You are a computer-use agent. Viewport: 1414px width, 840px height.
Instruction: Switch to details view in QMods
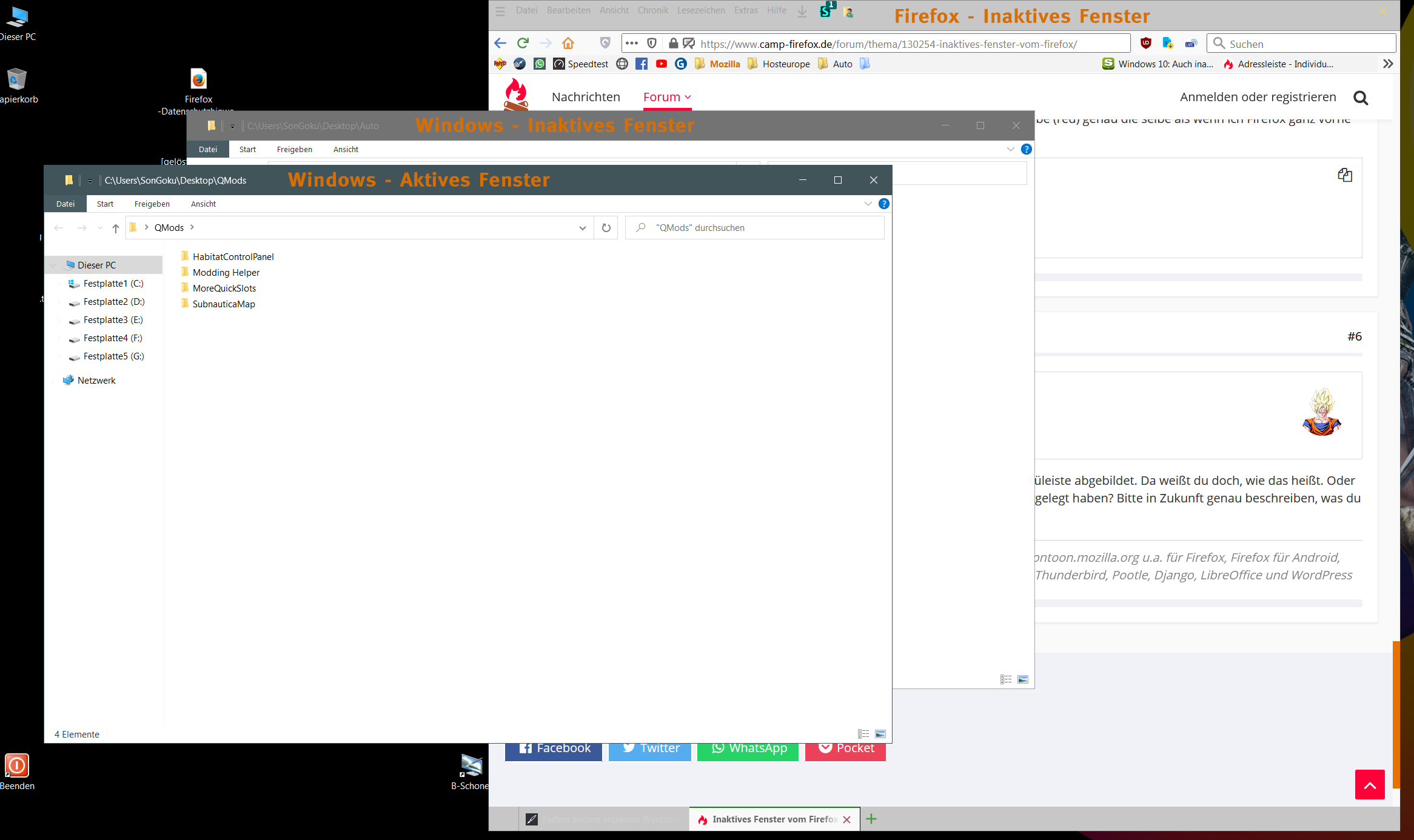pos(863,734)
